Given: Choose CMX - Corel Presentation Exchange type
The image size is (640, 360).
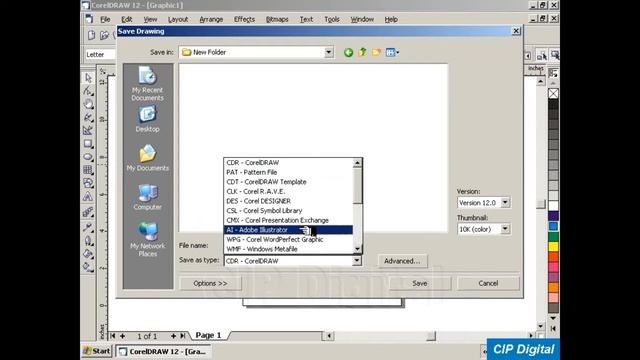Looking at the screenshot, I should coord(288,220).
